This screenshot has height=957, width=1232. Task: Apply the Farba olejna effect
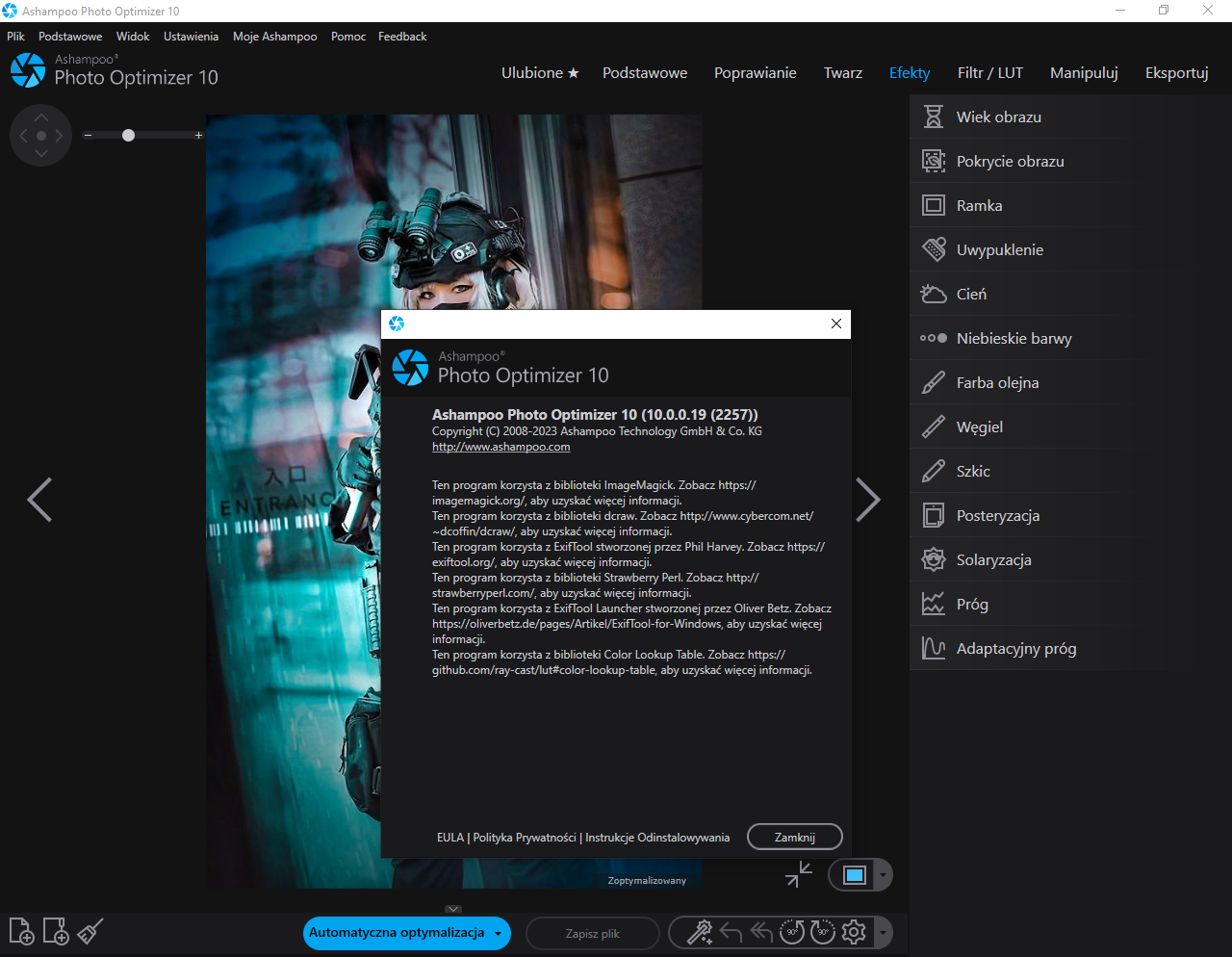998,382
